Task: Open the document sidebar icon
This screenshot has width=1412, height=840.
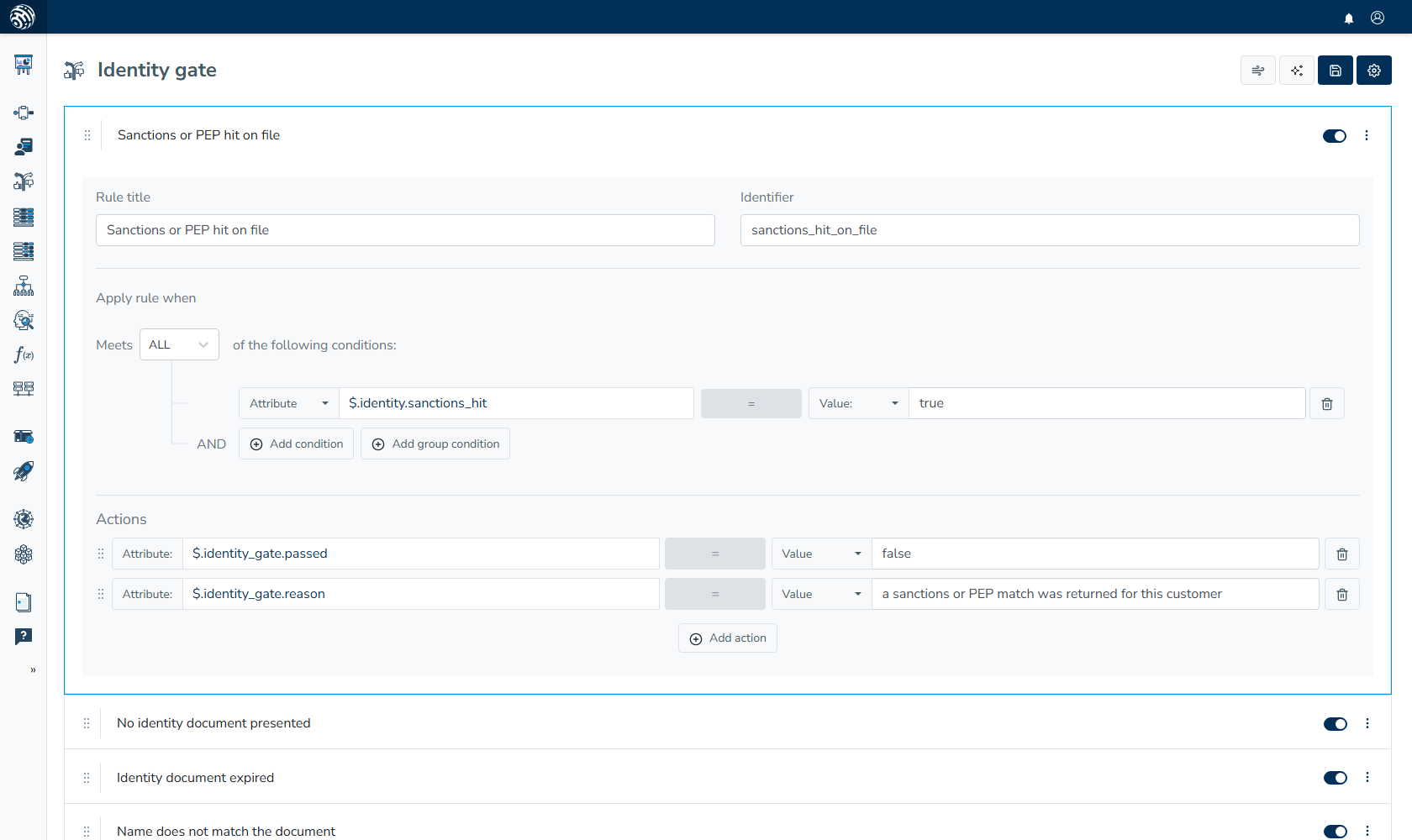Action: click(24, 602)
